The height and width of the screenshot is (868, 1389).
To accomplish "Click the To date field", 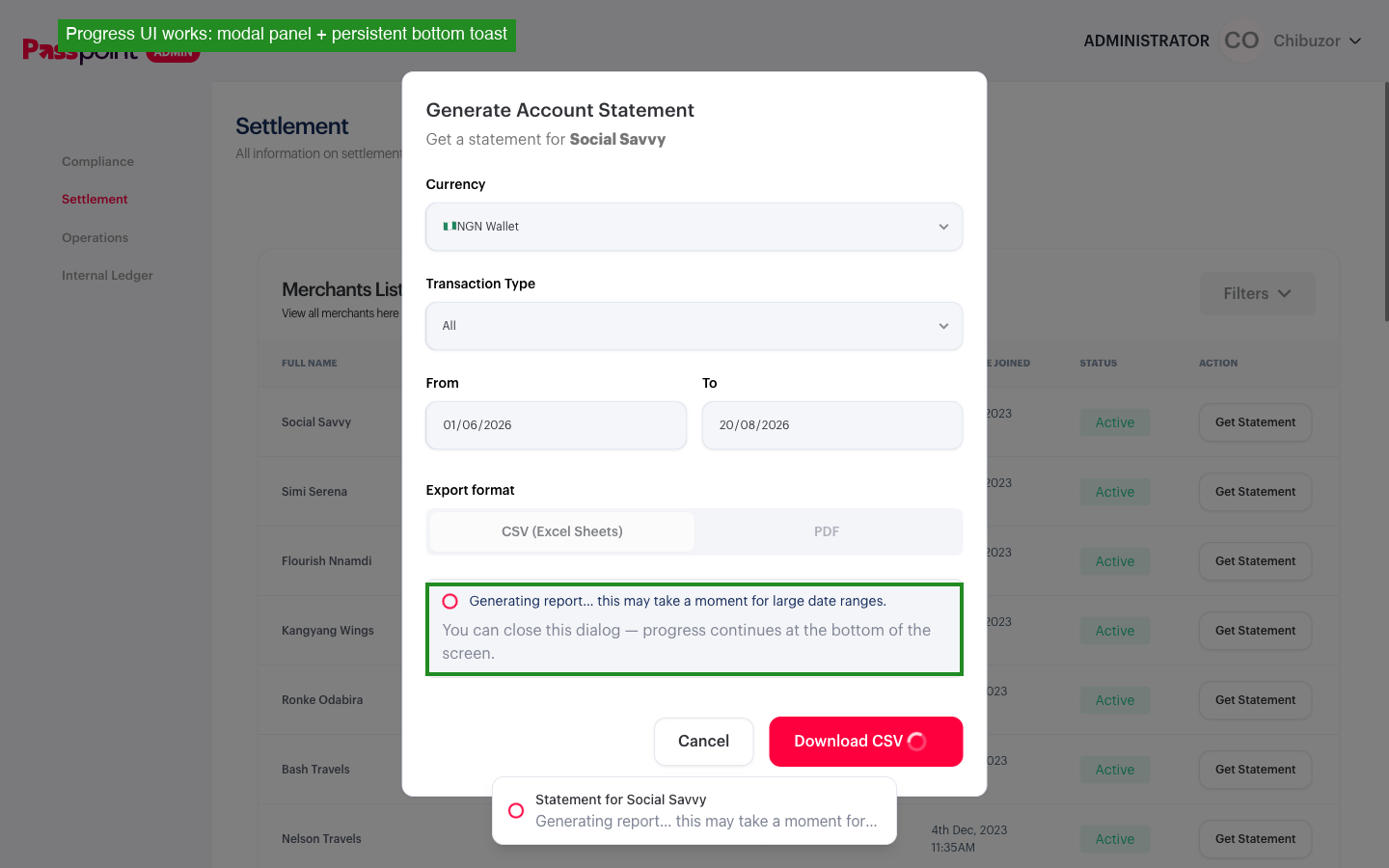I will pyautogui.click(x=832, y=425).
